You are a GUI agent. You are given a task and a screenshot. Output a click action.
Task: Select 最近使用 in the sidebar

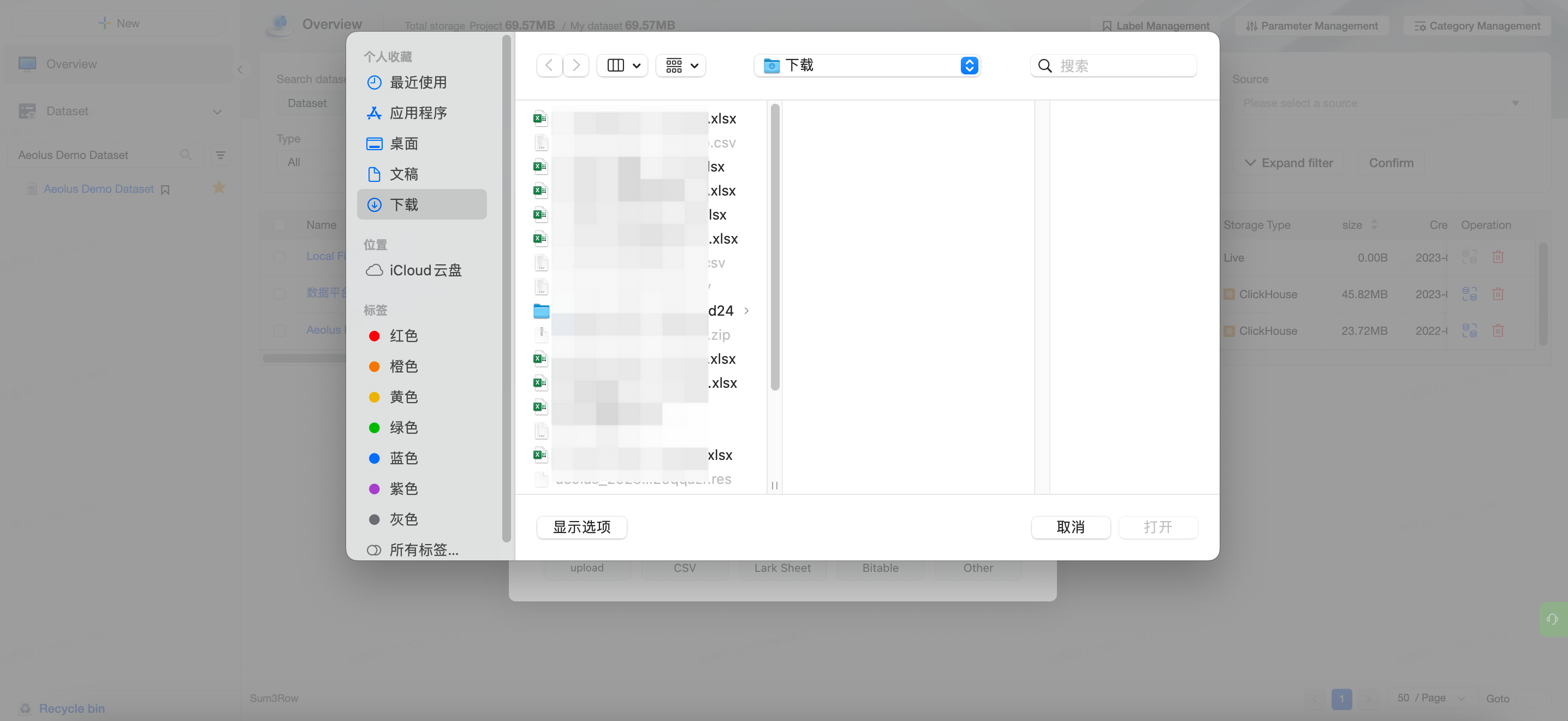421,82
